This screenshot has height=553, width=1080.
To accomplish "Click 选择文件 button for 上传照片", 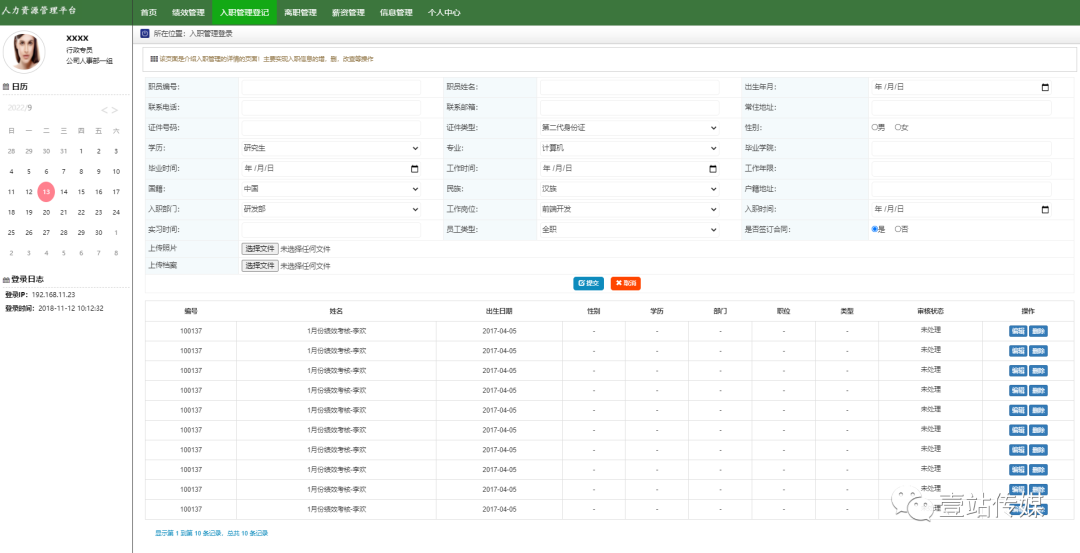I will [259, 248].
